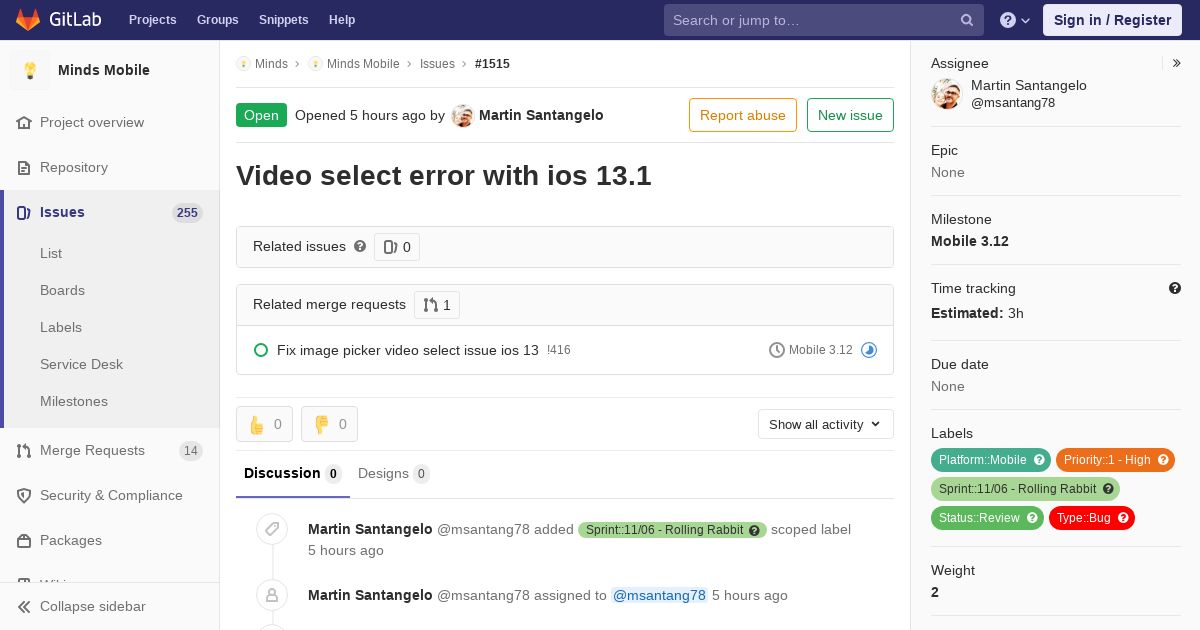1200x630 pixels.
Task: Click the #1515 breadcrumb item
Action: coord(492,63)
